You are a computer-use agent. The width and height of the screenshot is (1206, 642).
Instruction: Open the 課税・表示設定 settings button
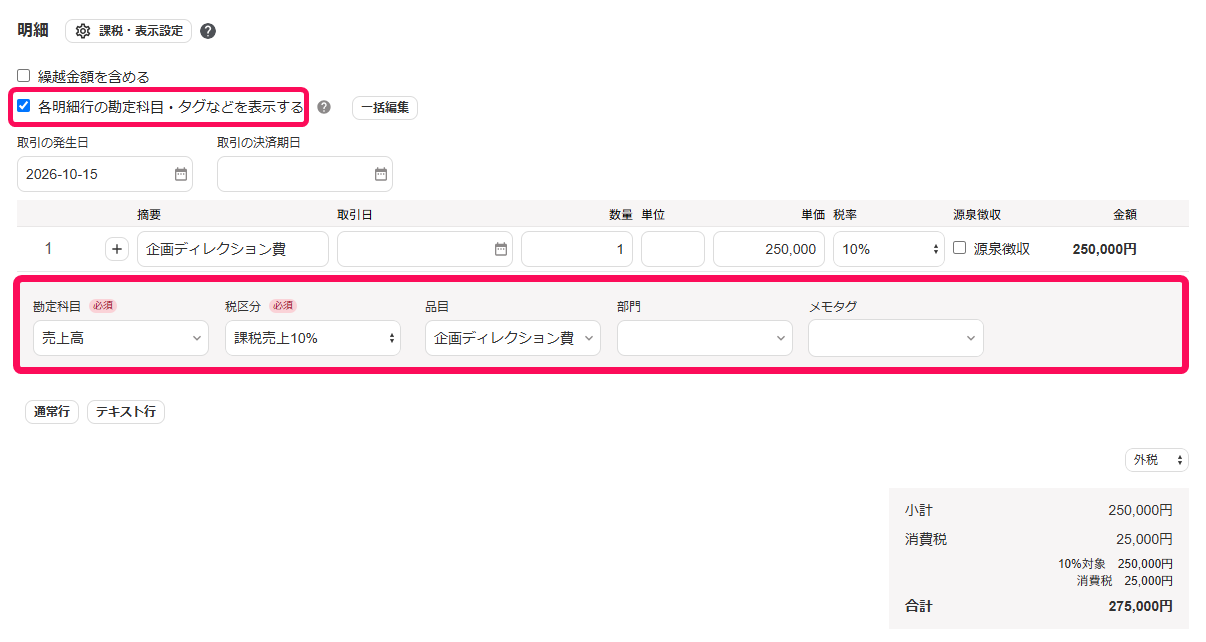click(x=128, y=31)
